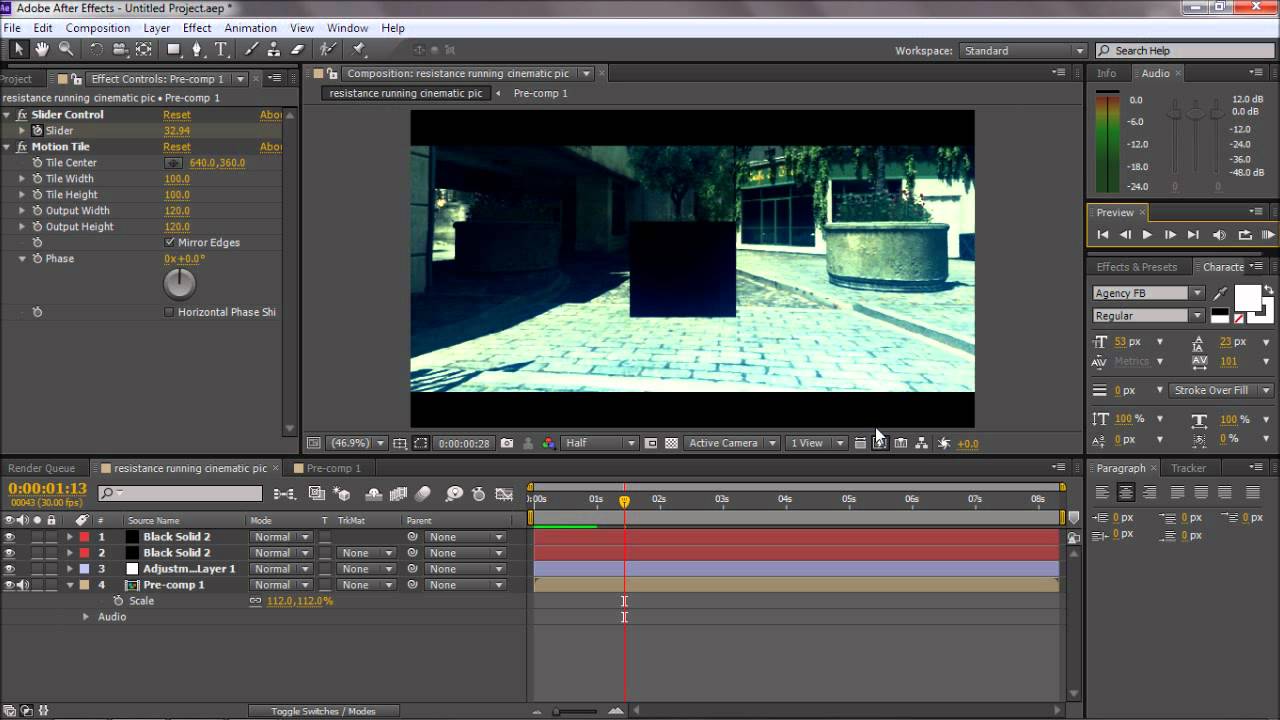Click Slider property stopwatch

(37, 131)
